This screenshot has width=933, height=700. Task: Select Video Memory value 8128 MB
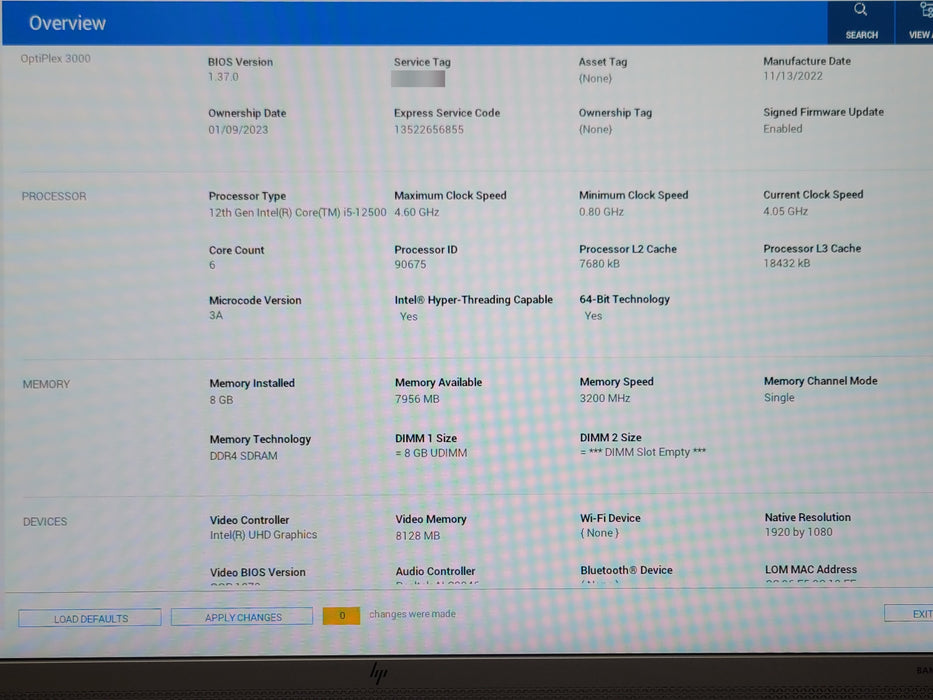418,536
